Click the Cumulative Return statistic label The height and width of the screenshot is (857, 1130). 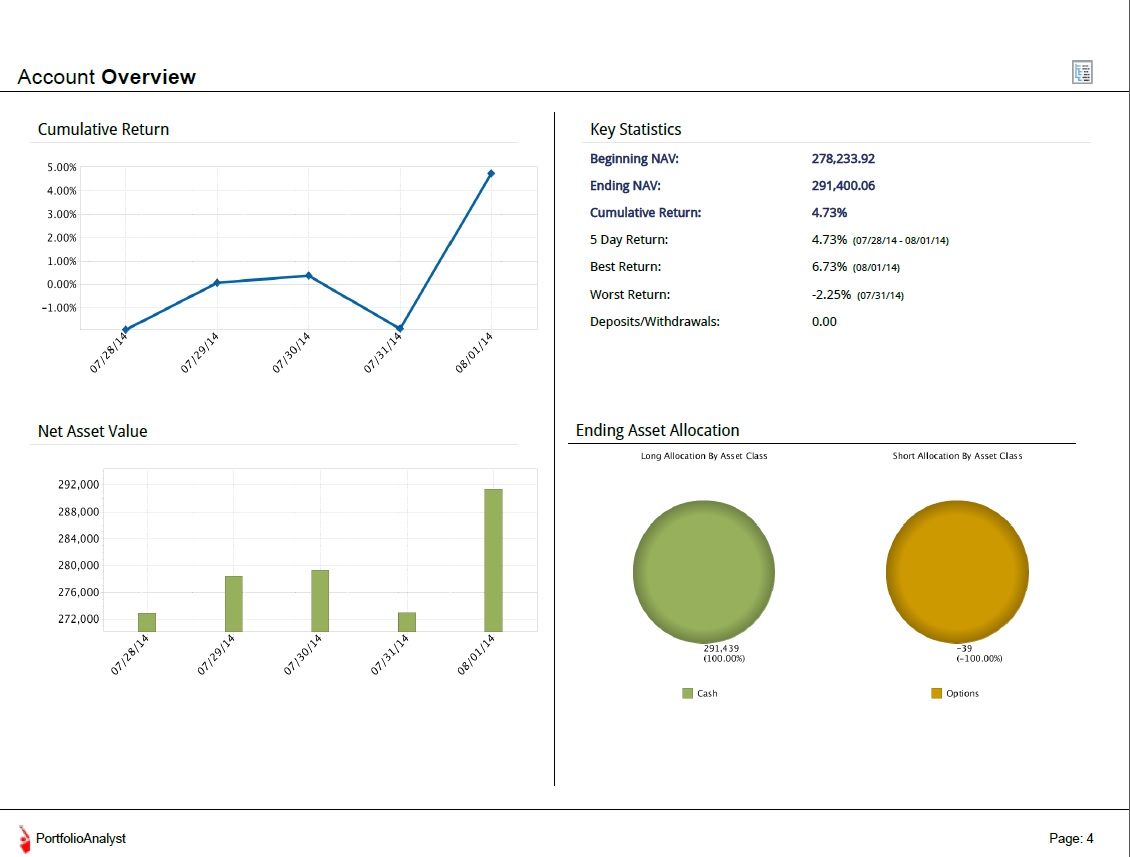645,213
